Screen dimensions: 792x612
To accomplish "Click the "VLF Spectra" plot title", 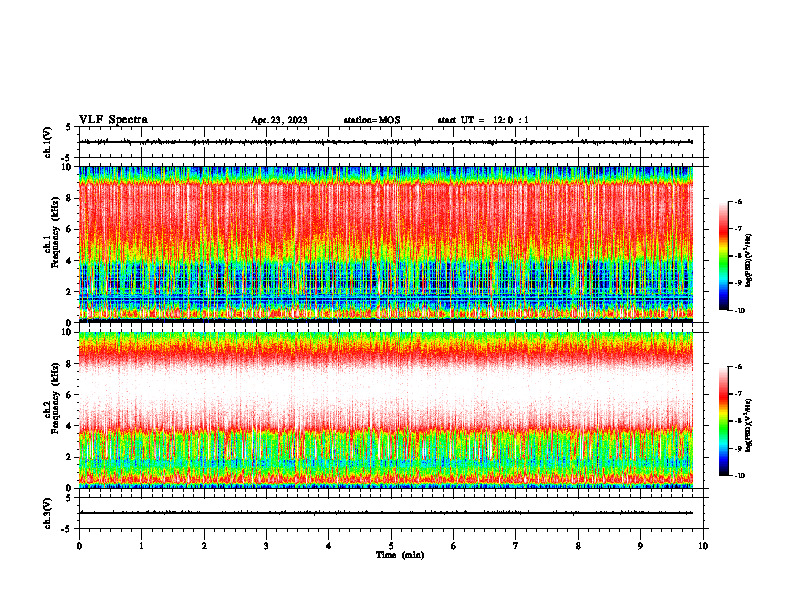I will tap(113, 120).
